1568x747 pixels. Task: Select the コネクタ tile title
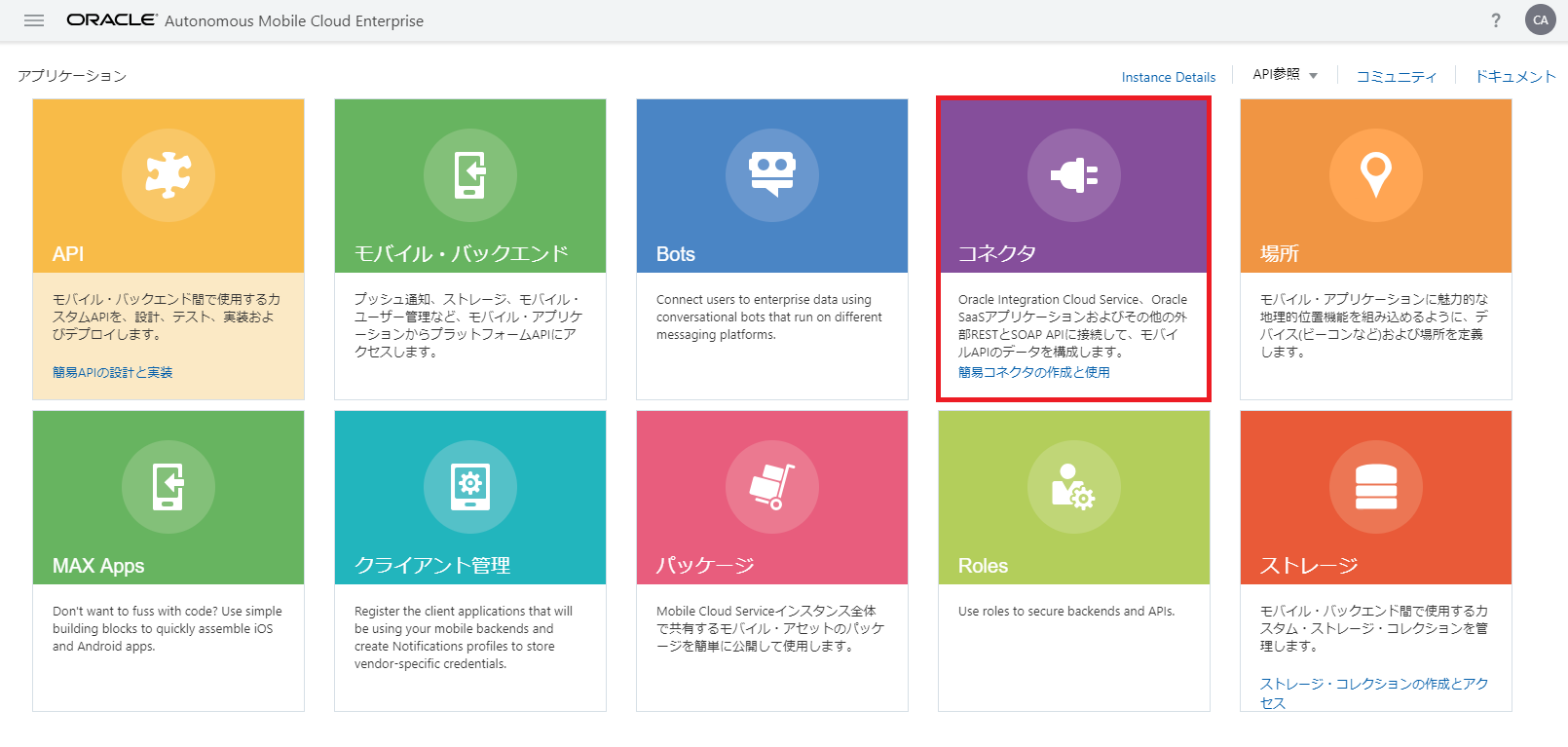pos(997,253)
